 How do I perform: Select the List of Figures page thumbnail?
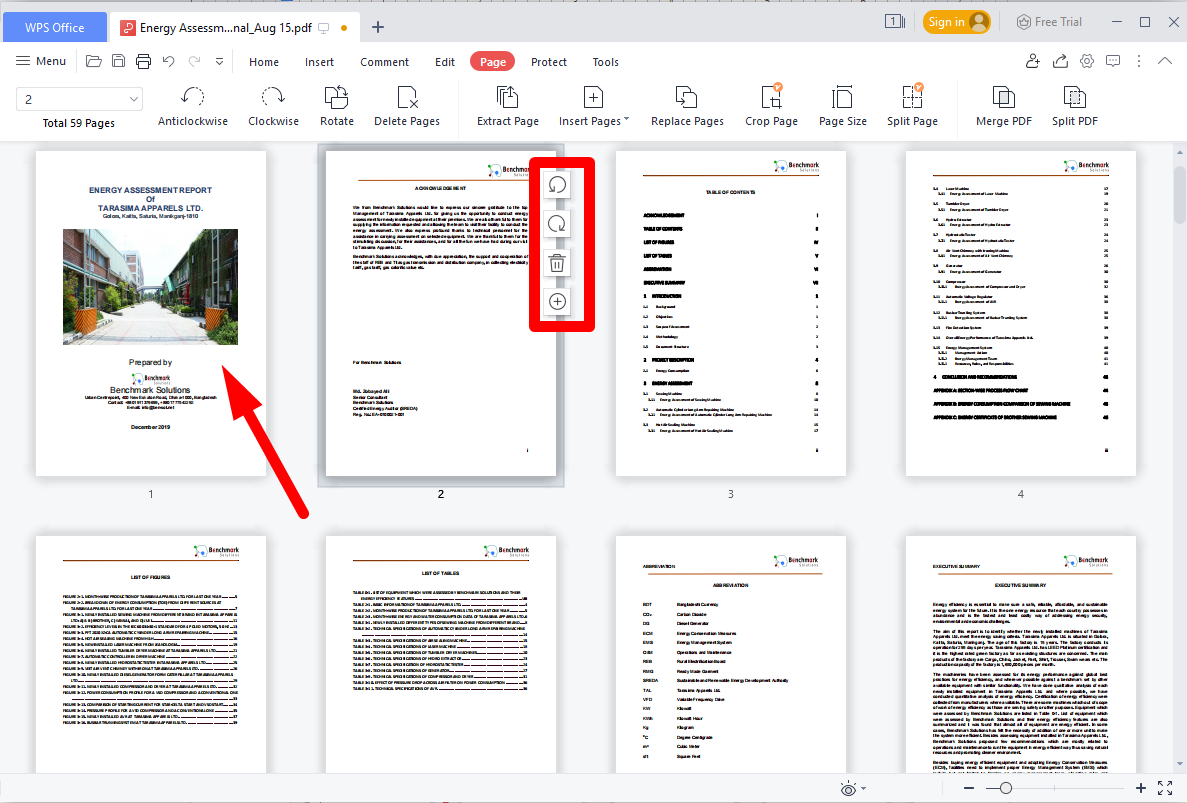151,655
